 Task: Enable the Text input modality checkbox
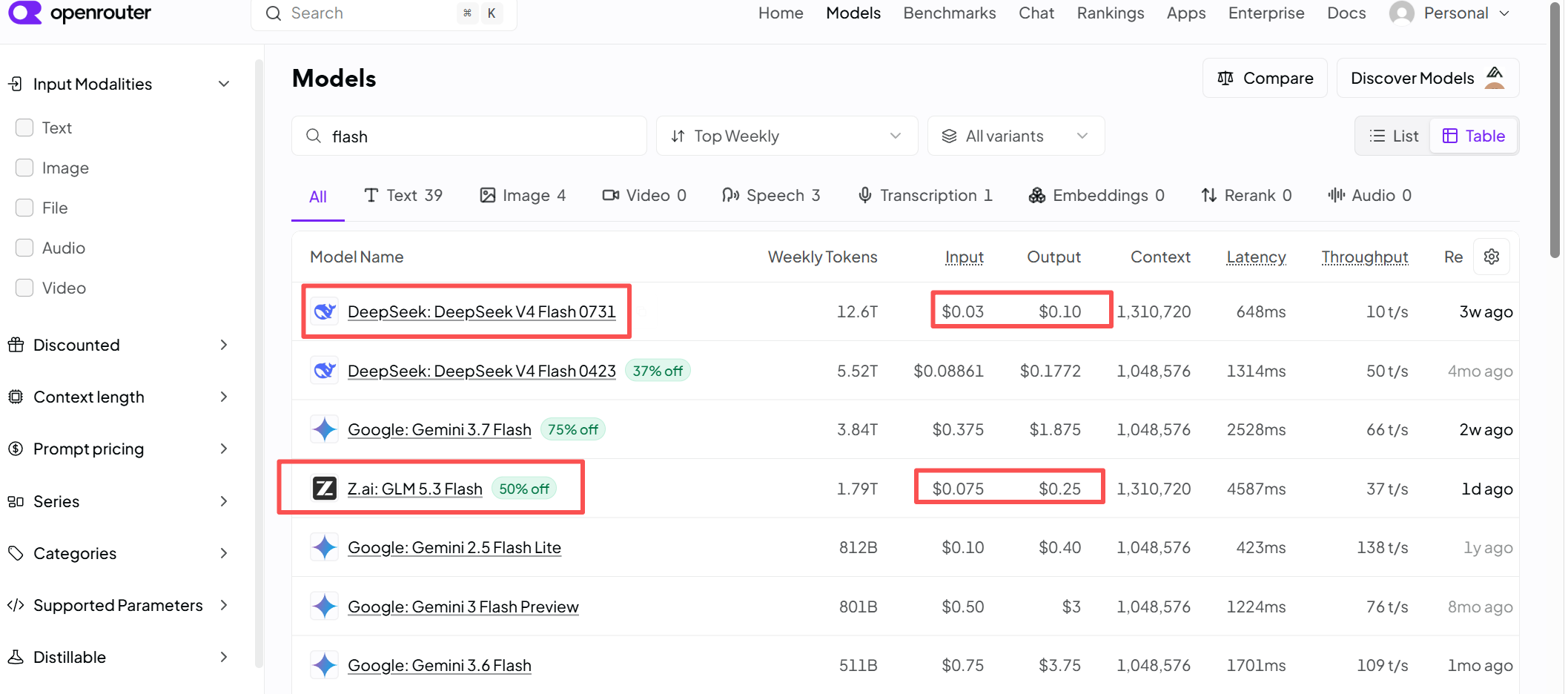point(24,128)
